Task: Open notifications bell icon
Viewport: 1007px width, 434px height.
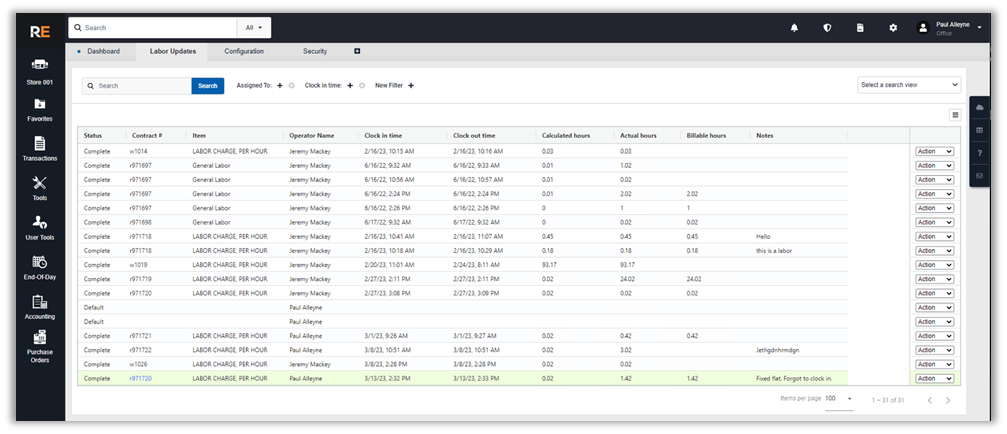Action: (794, 28)
